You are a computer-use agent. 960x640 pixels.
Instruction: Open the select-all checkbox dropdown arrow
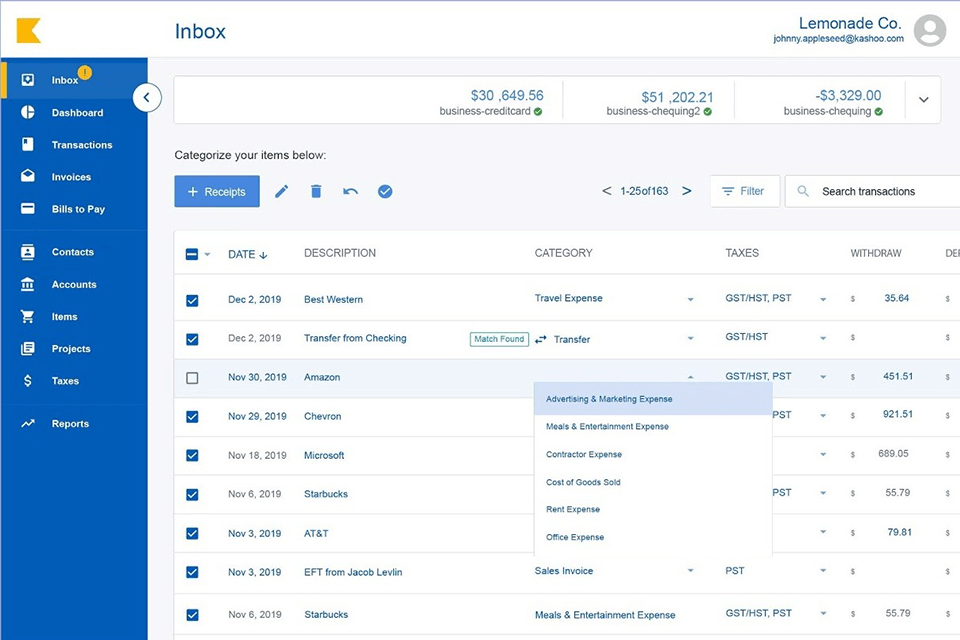coord(207,254)
